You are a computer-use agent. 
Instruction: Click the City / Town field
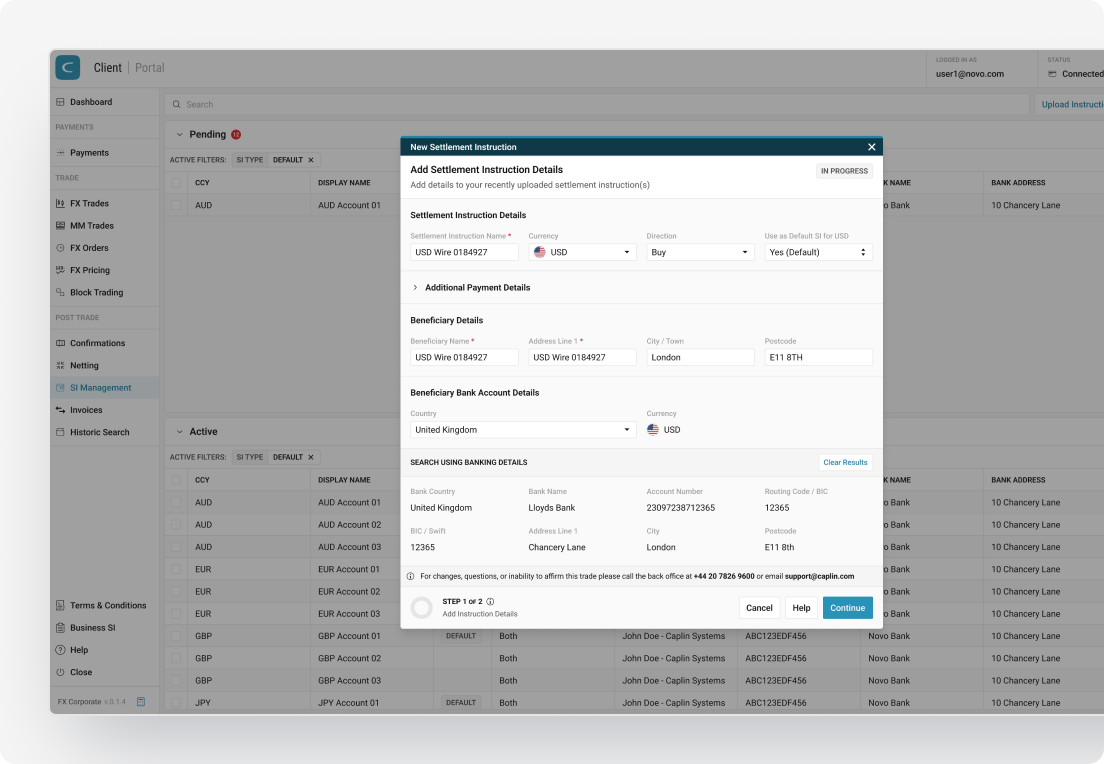[x=701, y=357]
